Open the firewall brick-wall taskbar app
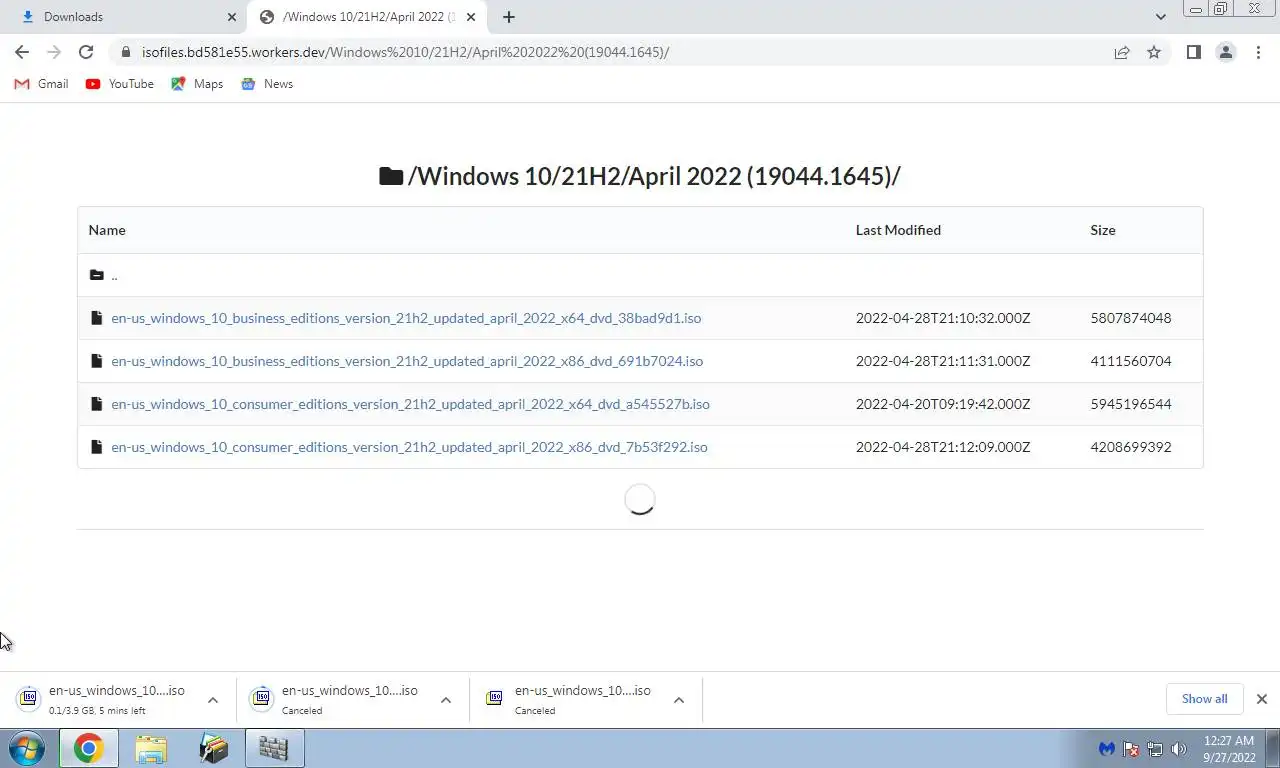Viewport: 1280px width, 768px height. point(274,748)
